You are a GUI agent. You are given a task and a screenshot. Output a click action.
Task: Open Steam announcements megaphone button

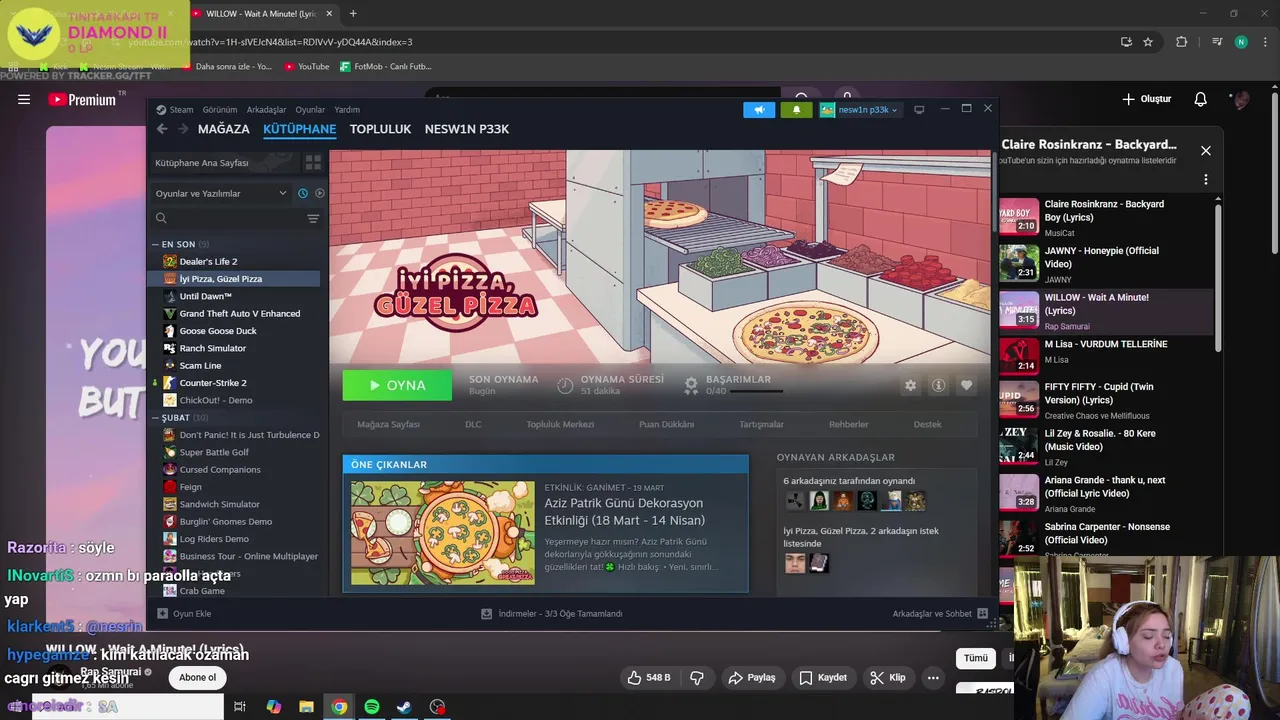point(759,110)
